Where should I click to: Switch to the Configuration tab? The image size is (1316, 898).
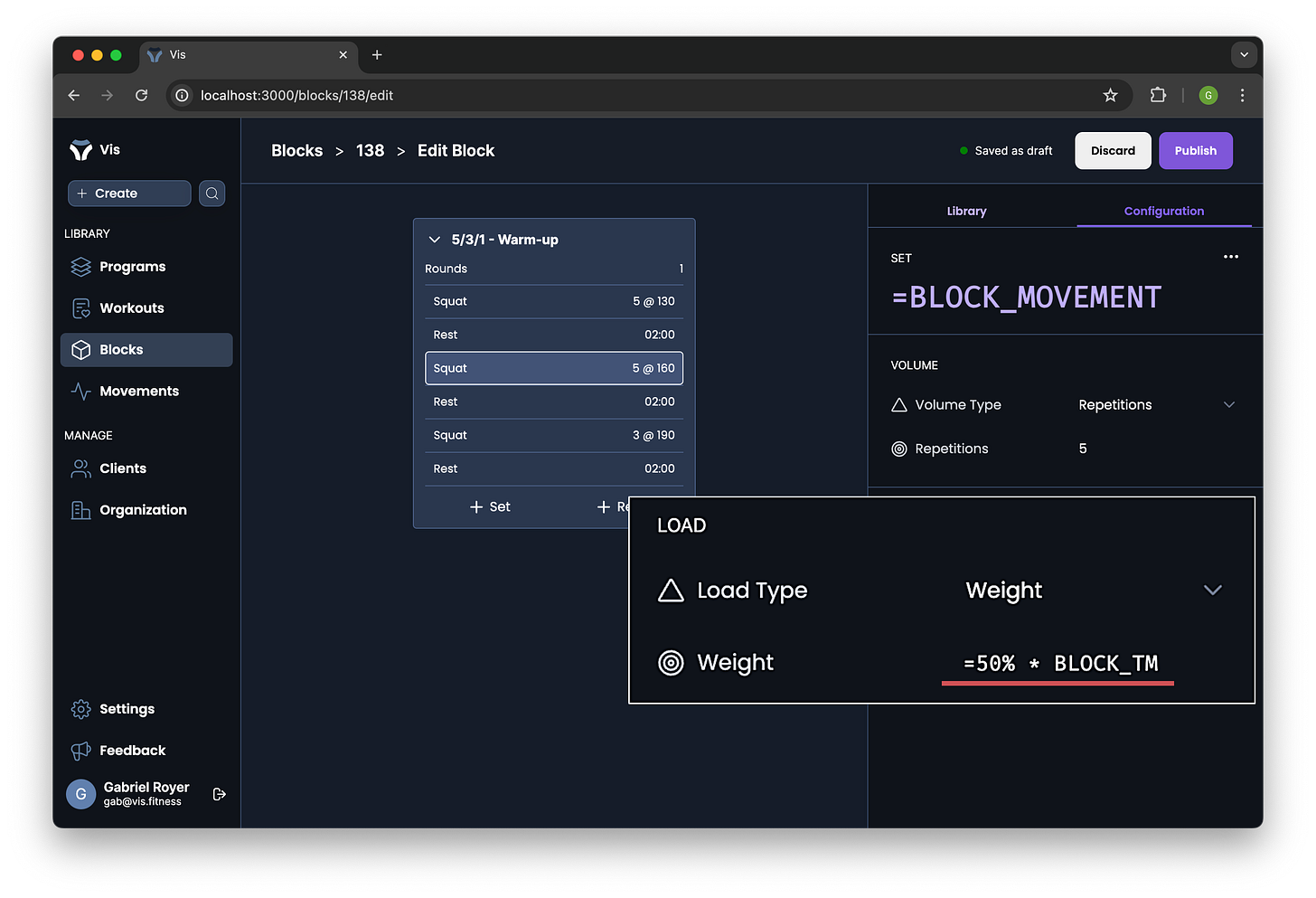[1164, 211]
